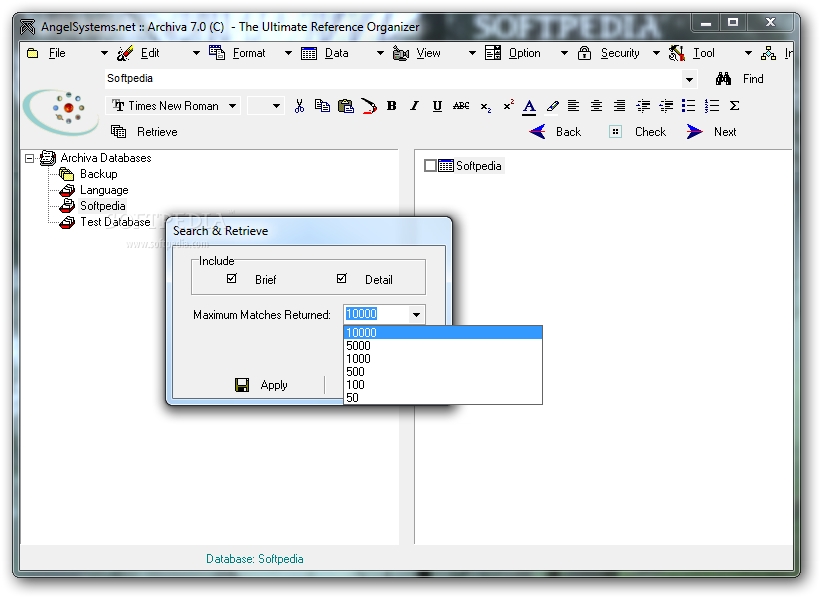Image resolution: width=821 pixels, height=598 pixels.
Task: Close the Maximum Matches Returned dropdown arrow
Action: (x=416, y=315)
